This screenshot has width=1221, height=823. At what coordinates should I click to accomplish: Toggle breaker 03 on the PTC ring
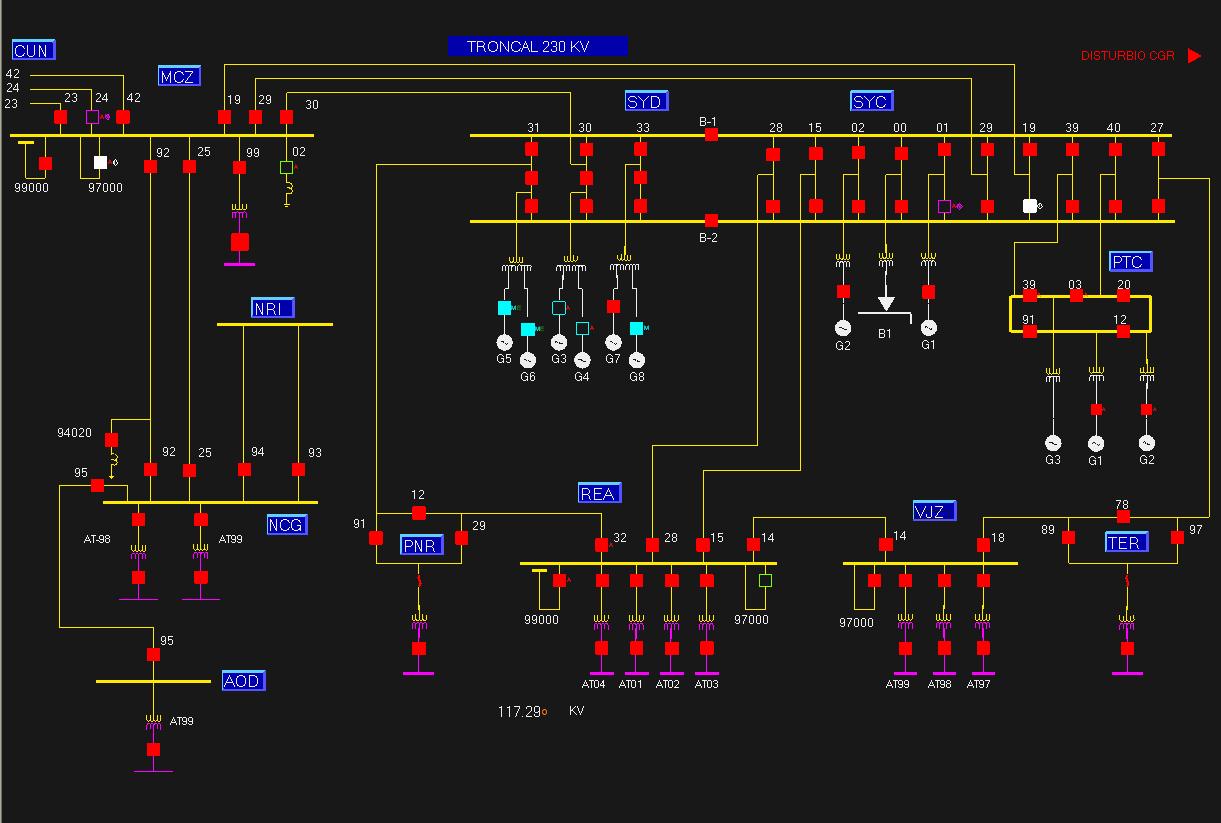tap(1076, 296)
